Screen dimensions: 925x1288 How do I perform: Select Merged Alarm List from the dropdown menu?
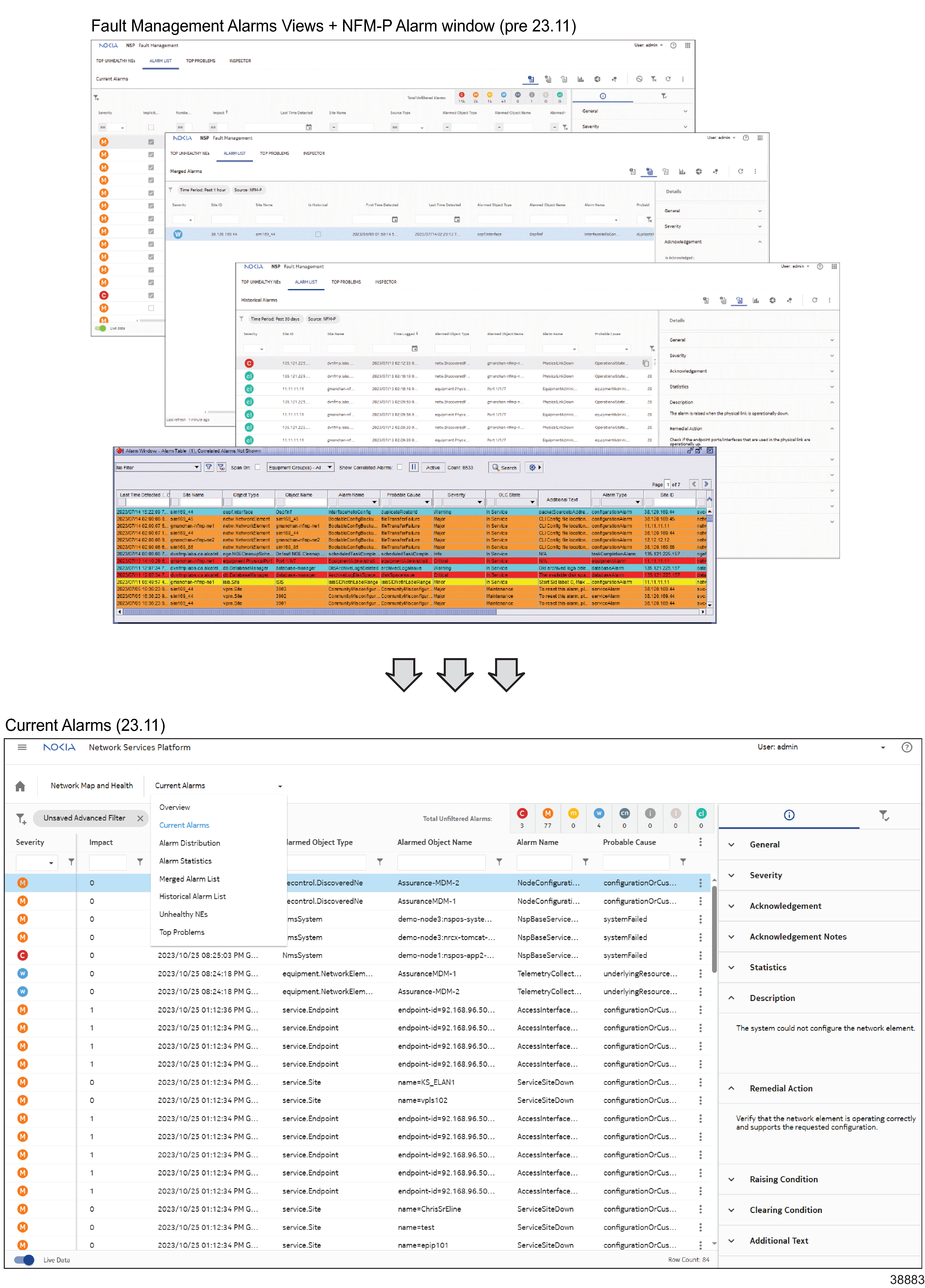[x=189, y=879]
